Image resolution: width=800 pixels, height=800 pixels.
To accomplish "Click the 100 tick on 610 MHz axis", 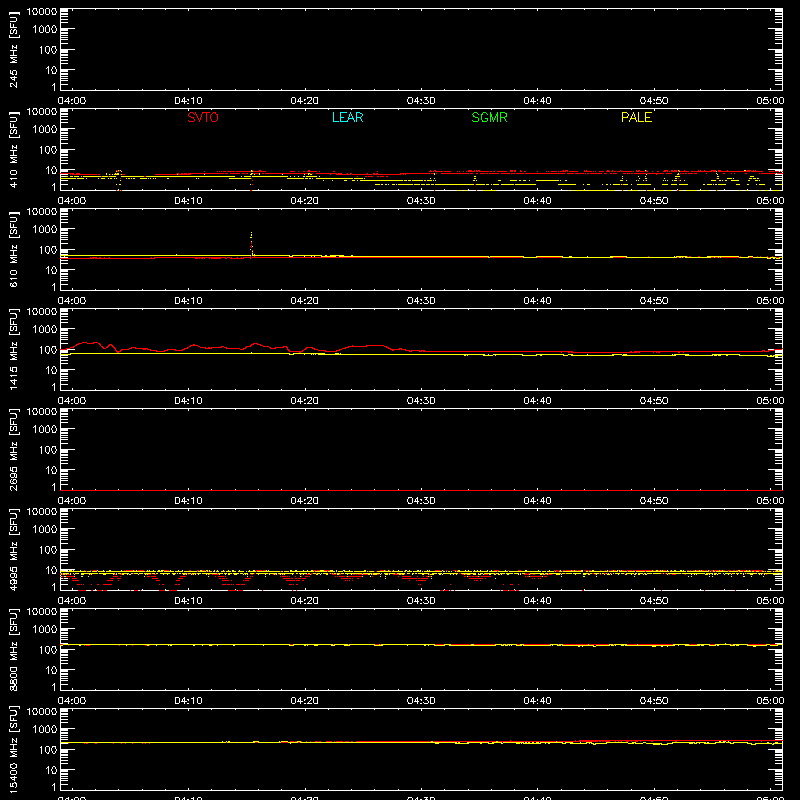I will click(48, 250).
